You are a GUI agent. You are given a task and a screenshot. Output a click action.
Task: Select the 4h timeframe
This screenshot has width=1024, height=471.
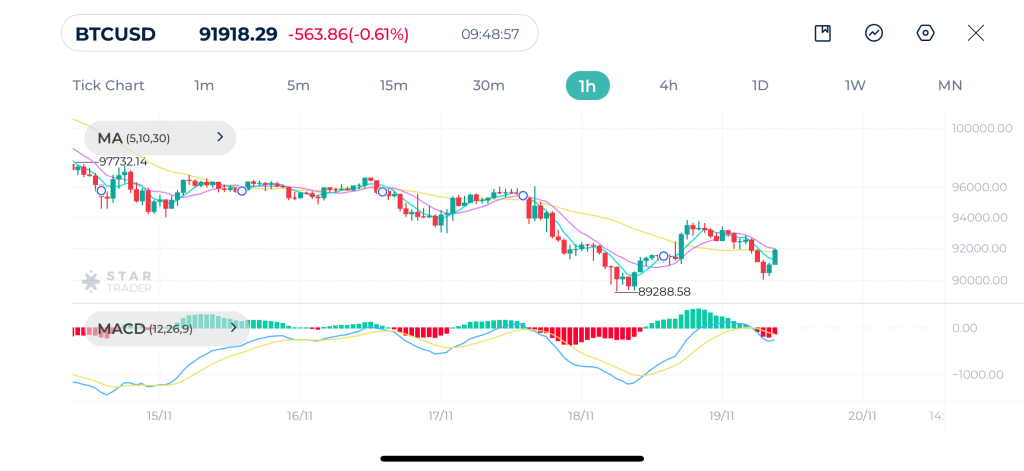[x=668, y=85]
